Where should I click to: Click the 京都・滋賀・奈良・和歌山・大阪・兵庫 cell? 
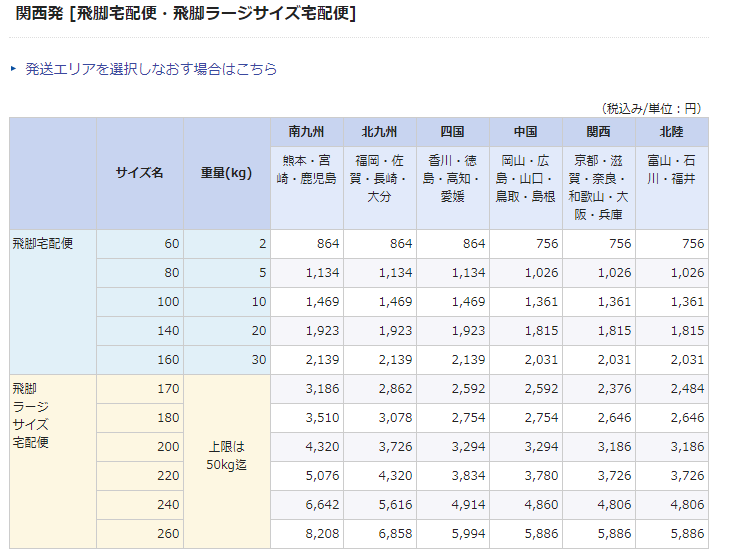click(598, 187)
